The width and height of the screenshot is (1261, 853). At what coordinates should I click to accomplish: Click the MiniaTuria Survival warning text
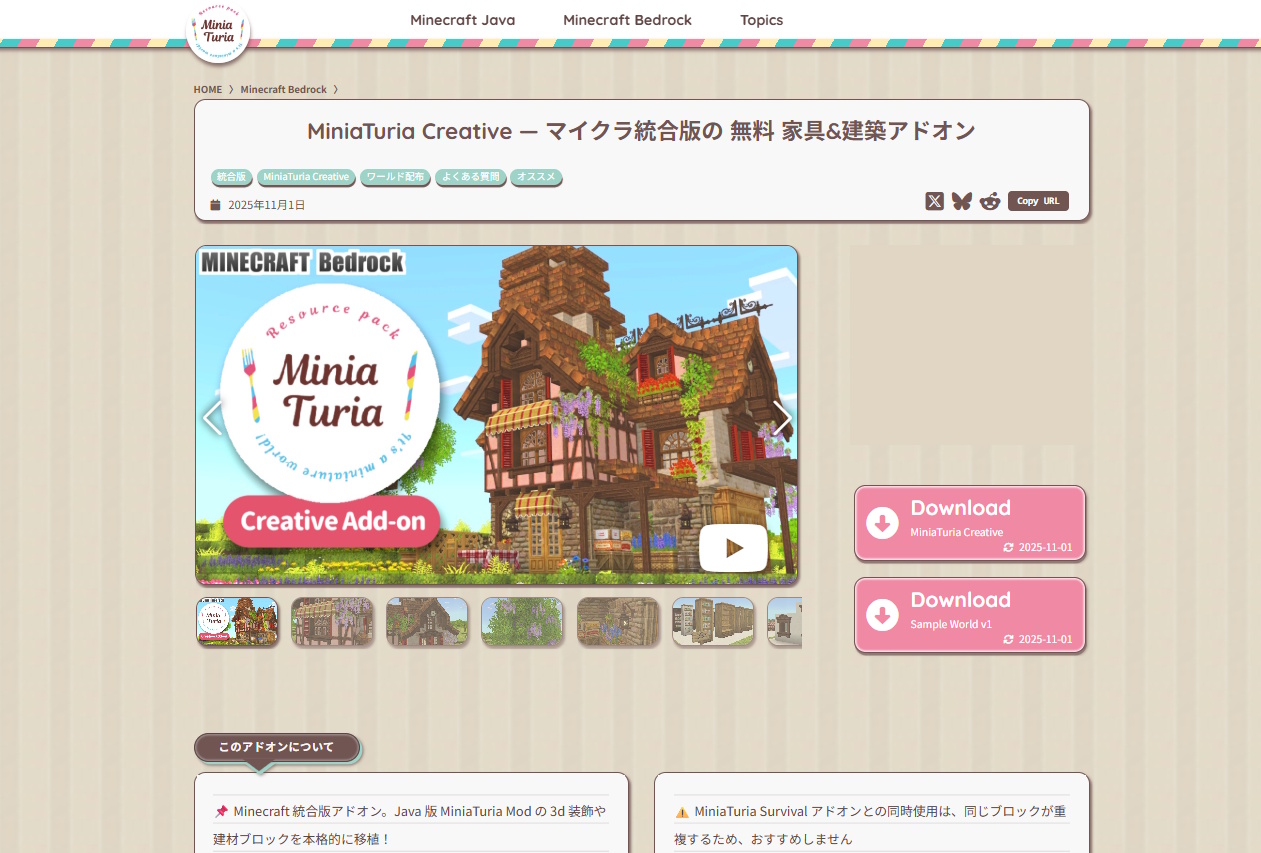point(871,825)
